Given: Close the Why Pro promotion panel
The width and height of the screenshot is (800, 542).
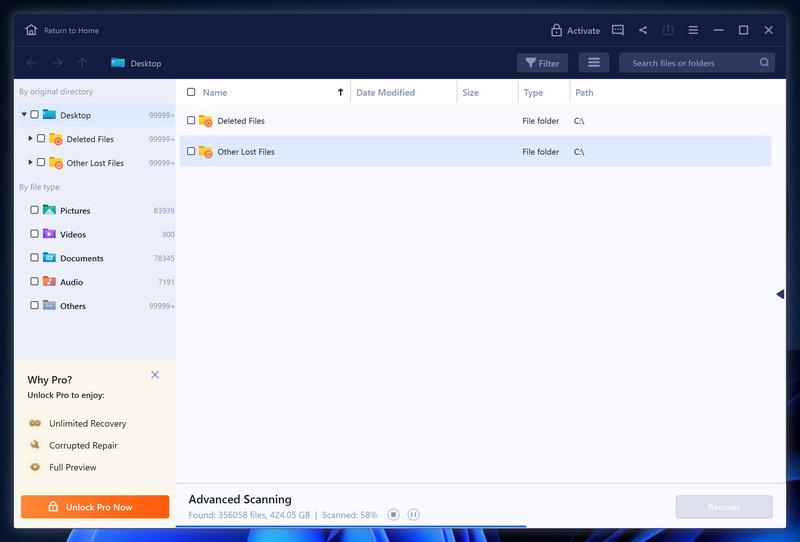Looking at the screenshot, I should (x=155, y=375).
